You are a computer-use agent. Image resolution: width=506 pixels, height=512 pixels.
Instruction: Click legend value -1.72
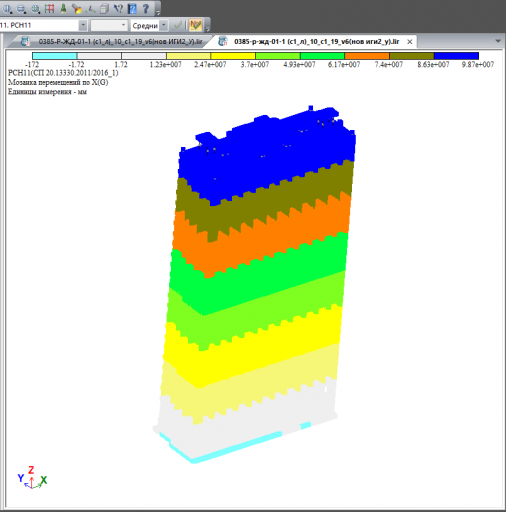(76, 64)
